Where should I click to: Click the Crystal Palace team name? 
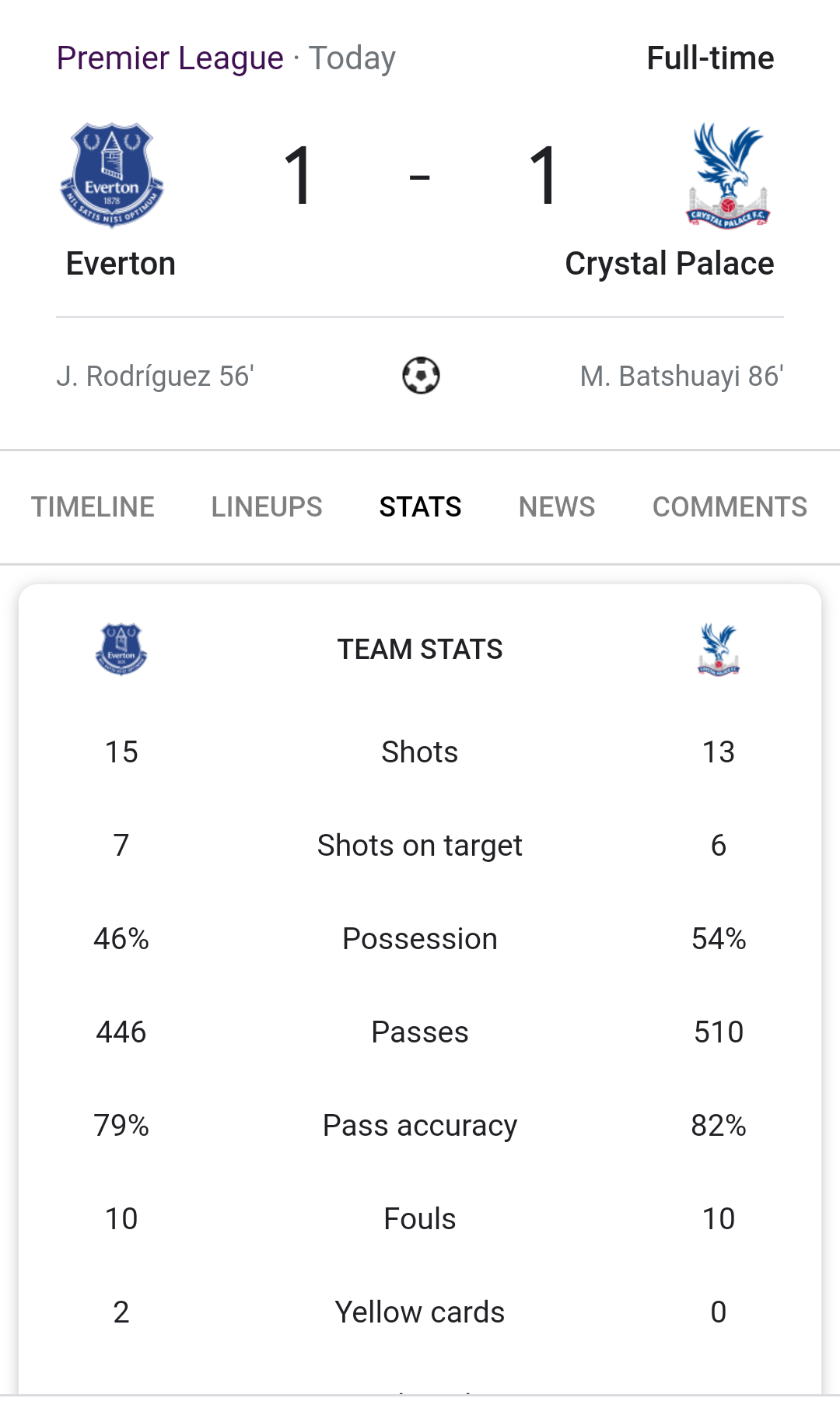coord(669,264)
